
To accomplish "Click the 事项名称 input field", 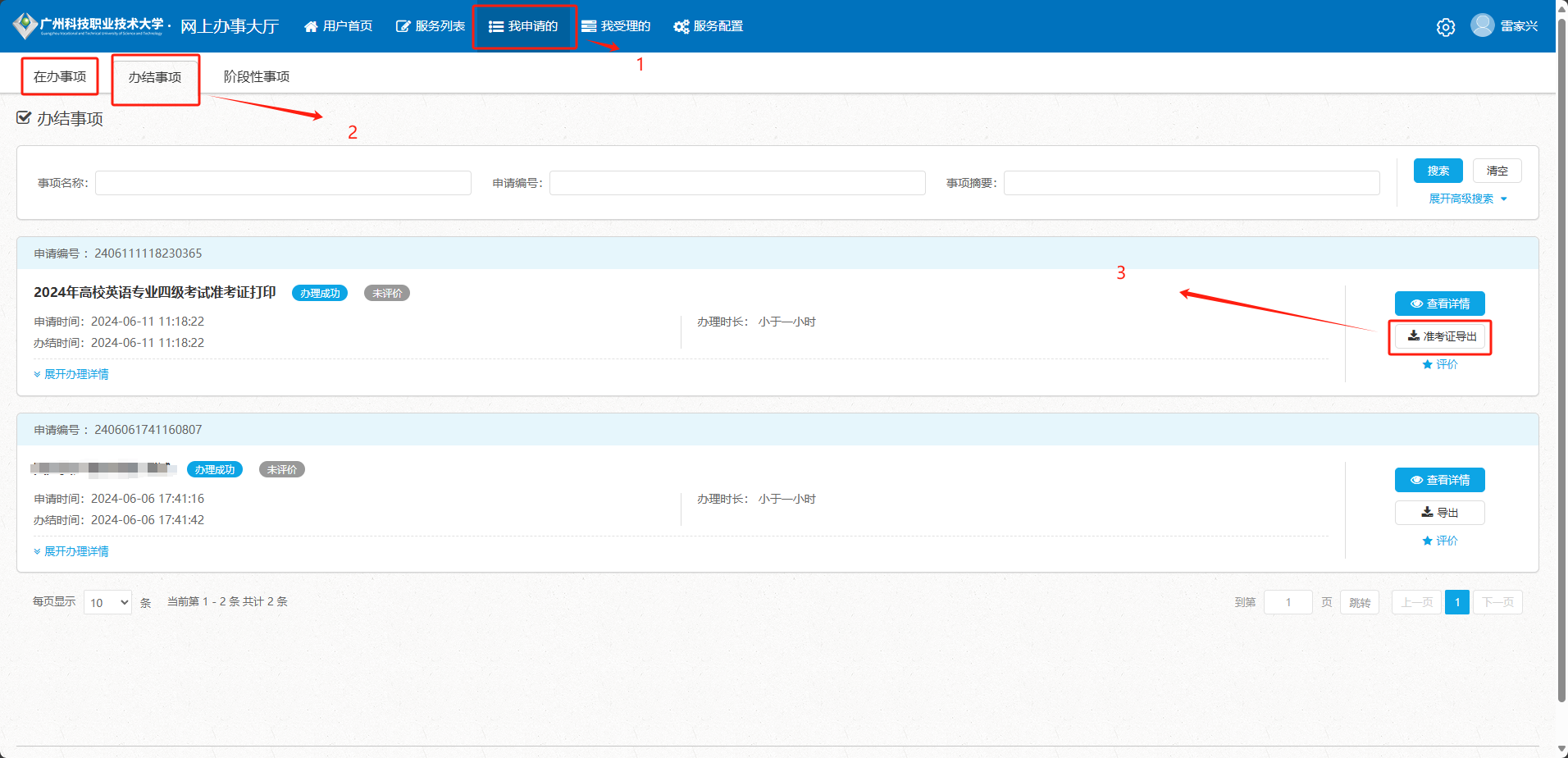I will pyautogui.click(x=283, y=183).
